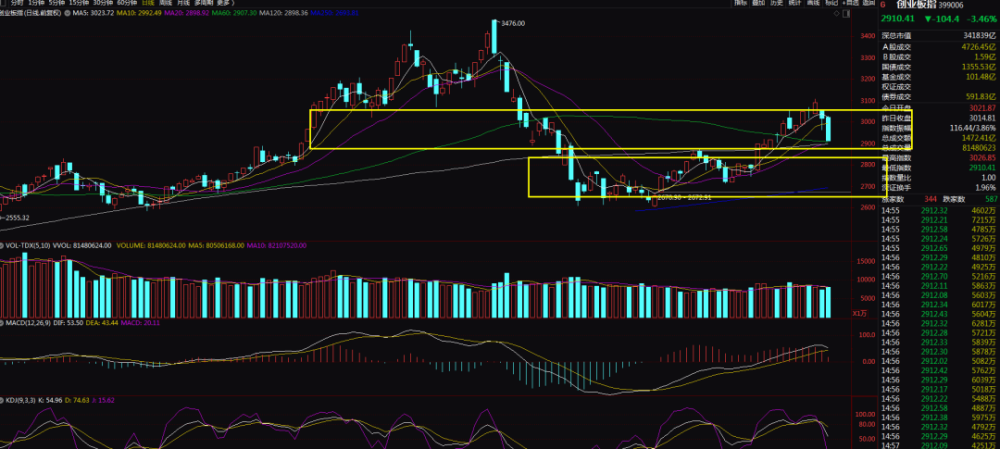Open the 统计 statistics toolbar button

pos(795,3)
